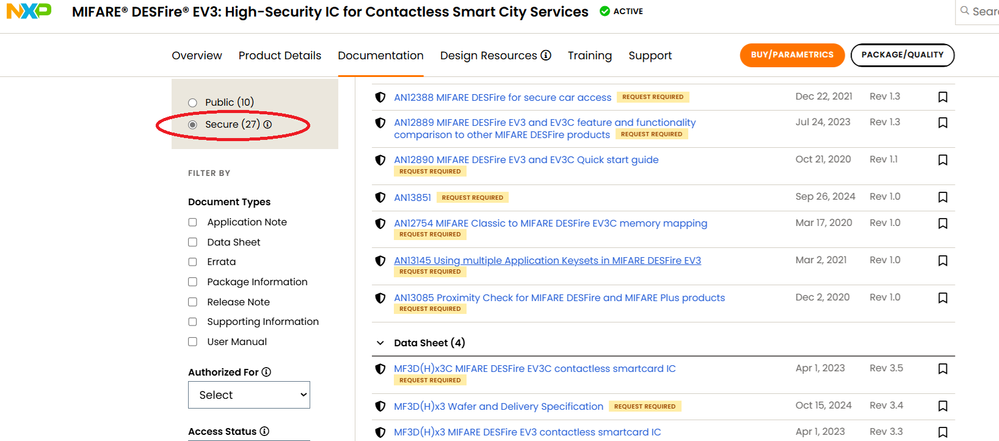Collapse the Data Sheet (4) section
The width and height of the screenshot is (999, 441).
click(380, 343)
